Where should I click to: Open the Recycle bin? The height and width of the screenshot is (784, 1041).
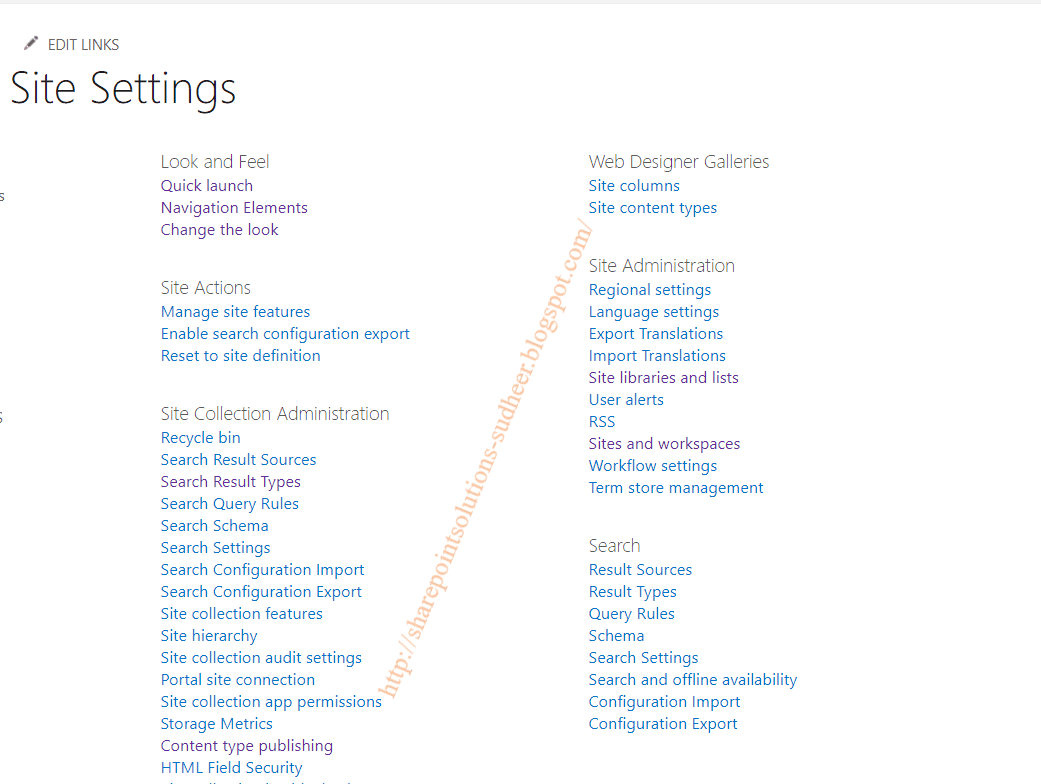point(200,437)
